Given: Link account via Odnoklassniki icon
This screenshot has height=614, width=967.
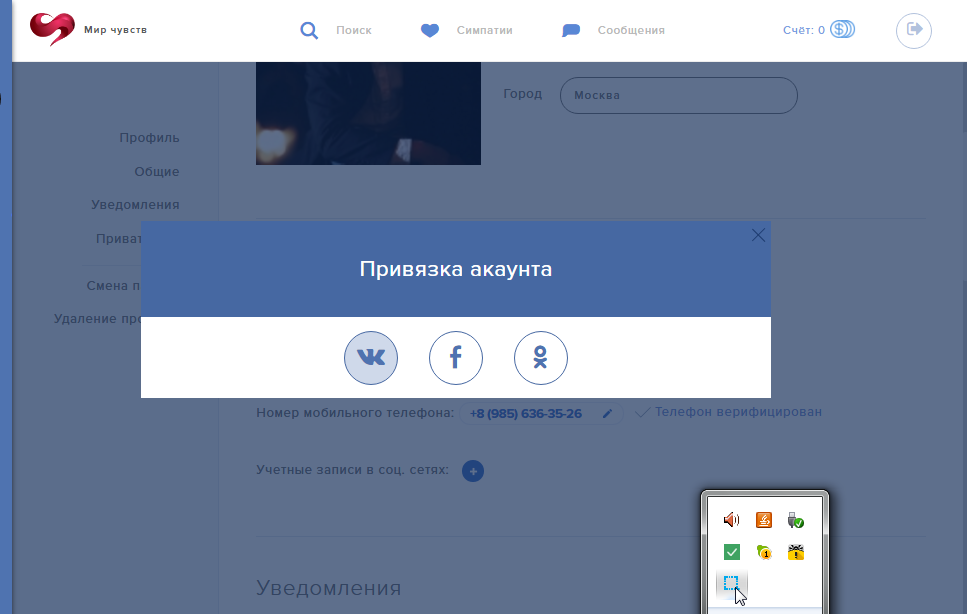Looking at the screenshot, I should click(x=541, y=358).
